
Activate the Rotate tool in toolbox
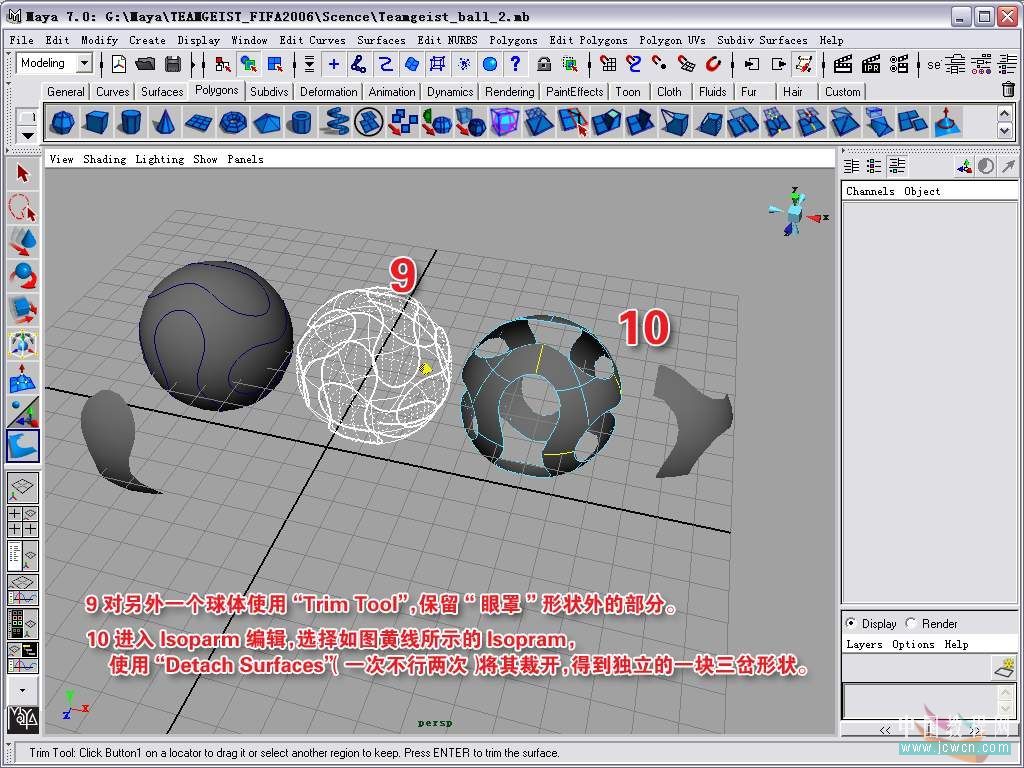coord(23,276)
